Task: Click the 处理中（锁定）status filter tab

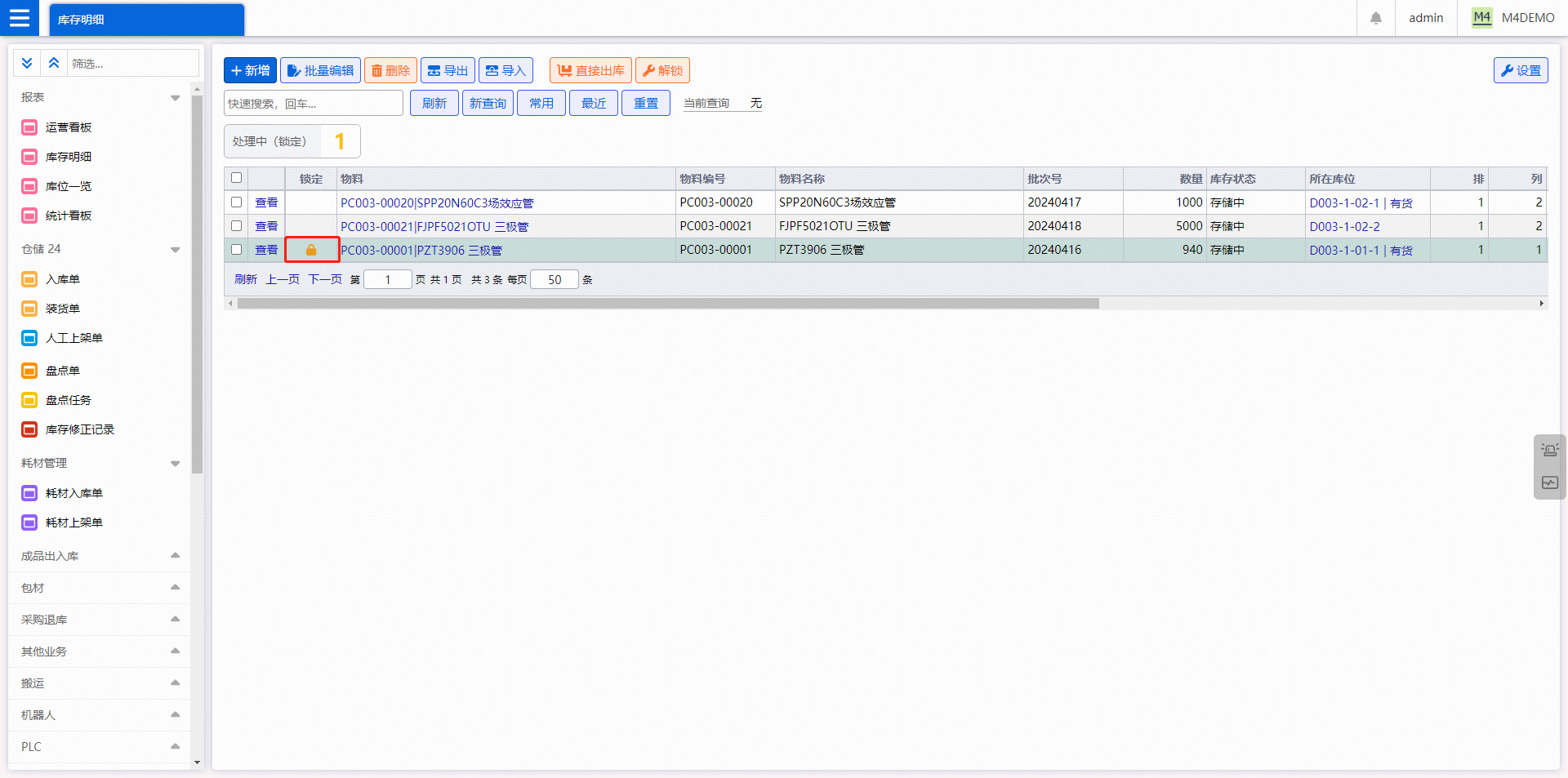Action: [x=292, y=141]
